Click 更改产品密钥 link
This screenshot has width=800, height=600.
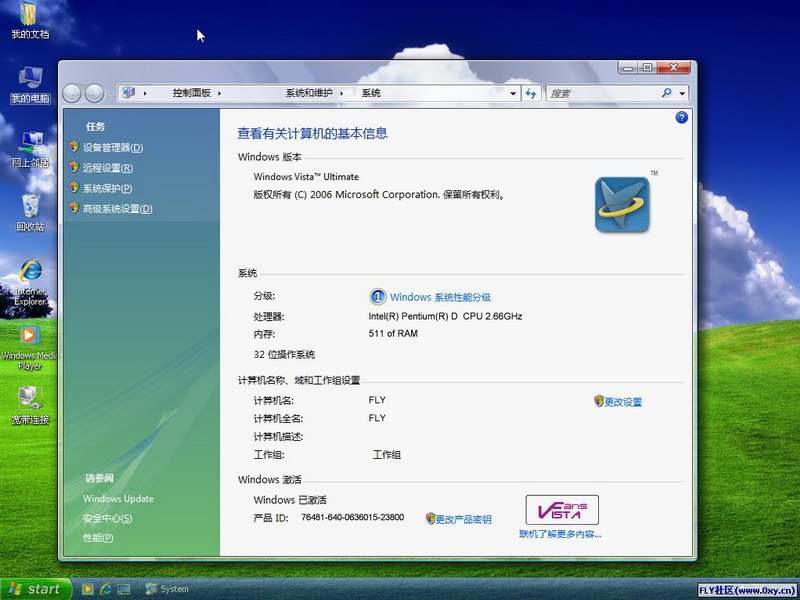coord(464,519)
